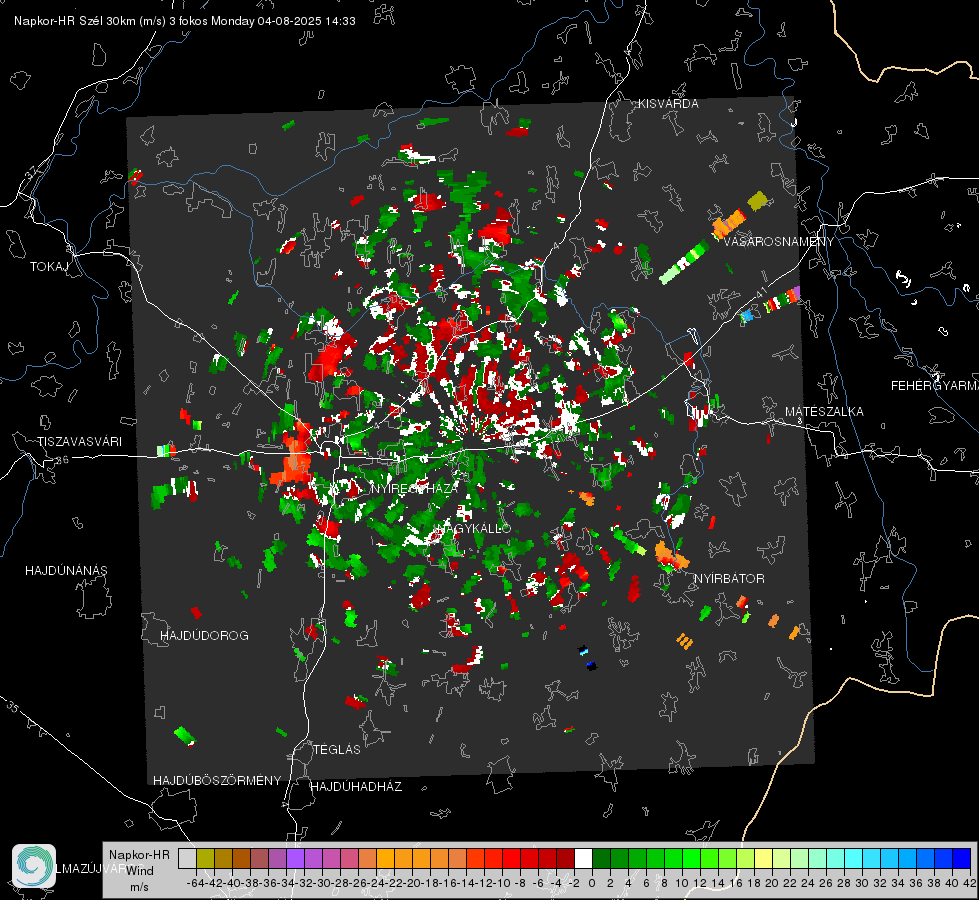Click the road number 37 near Tokaj
The image size is (979, 900).
[x=33, y=171]
